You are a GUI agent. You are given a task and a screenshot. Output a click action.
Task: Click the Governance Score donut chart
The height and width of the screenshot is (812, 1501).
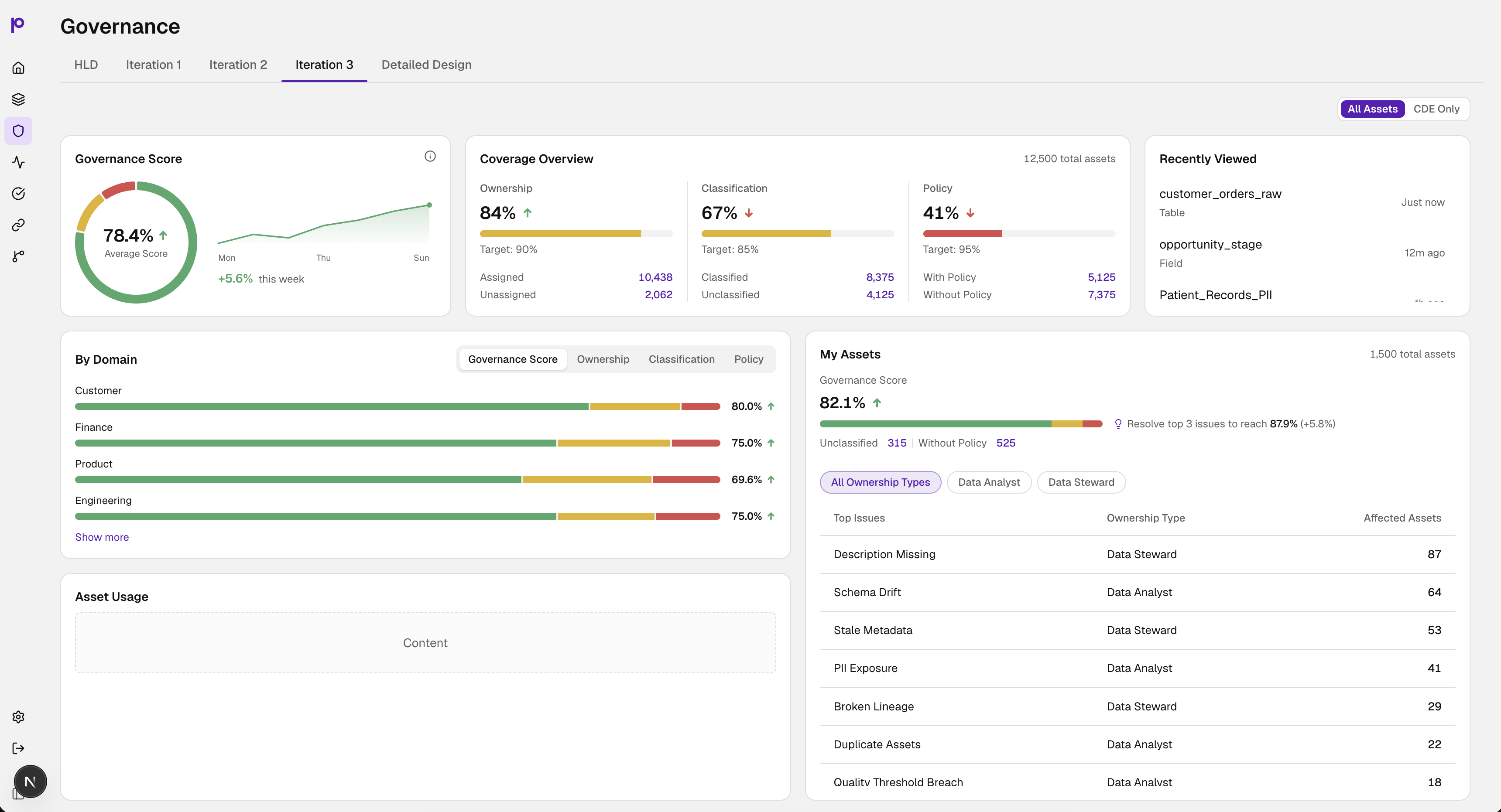136,242
